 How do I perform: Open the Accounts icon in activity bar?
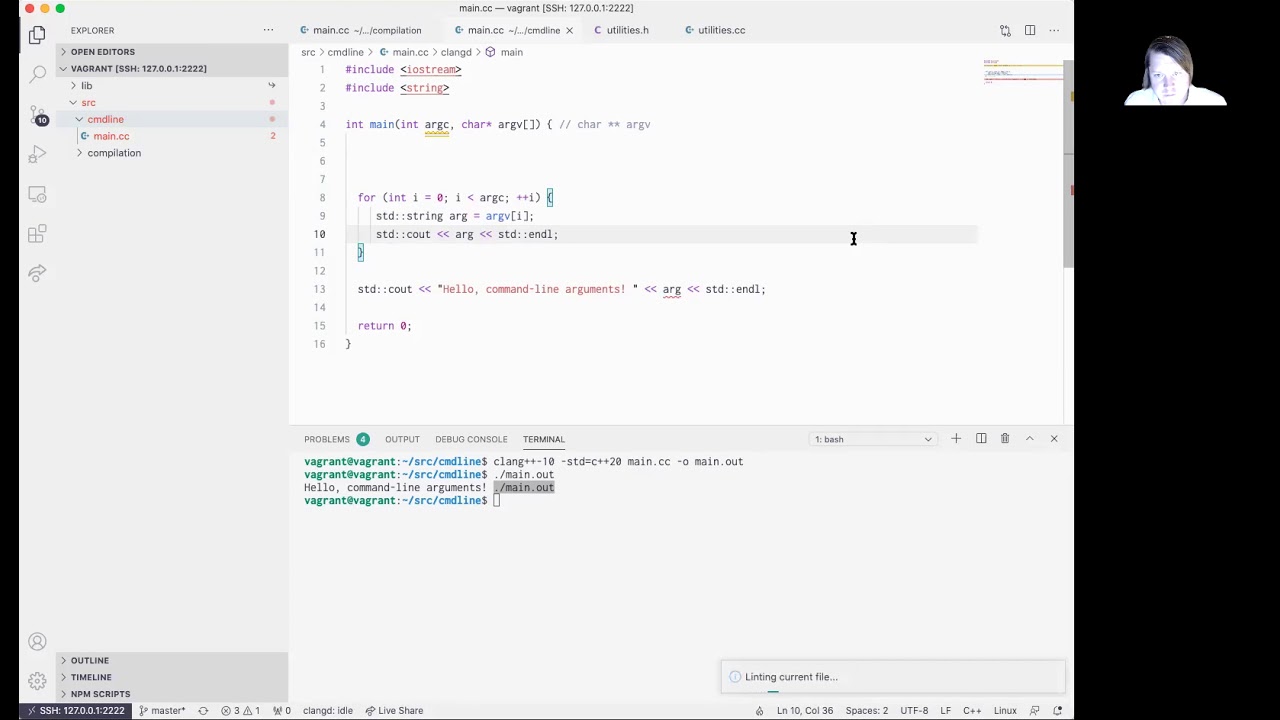37,642
